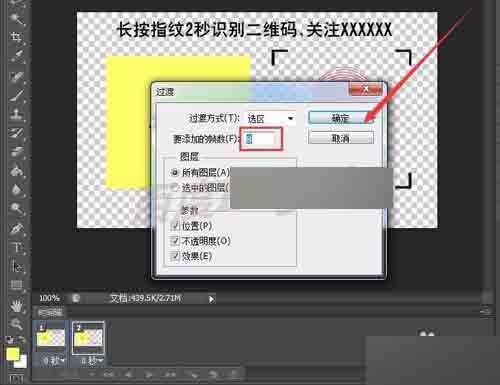
Task: Play the frame animation
Action: click(149, 375)
